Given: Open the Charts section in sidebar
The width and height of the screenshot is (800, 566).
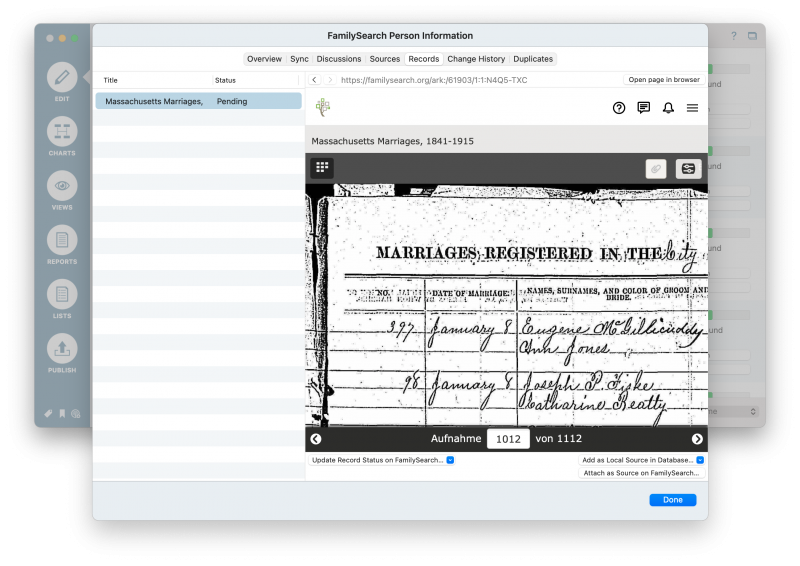Looking at the screenshot, I should click(x=62, y=136).
